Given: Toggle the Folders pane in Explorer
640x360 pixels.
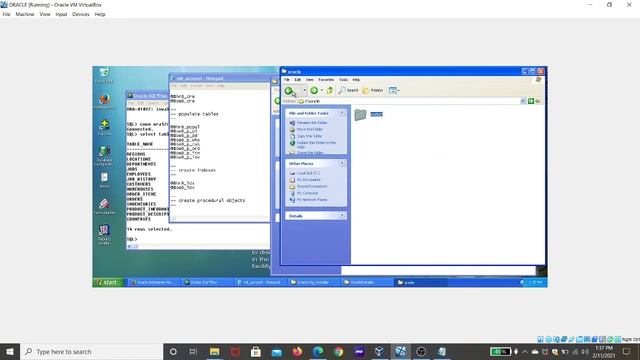Looking at the screenshot, I should (x=373, y=91).
